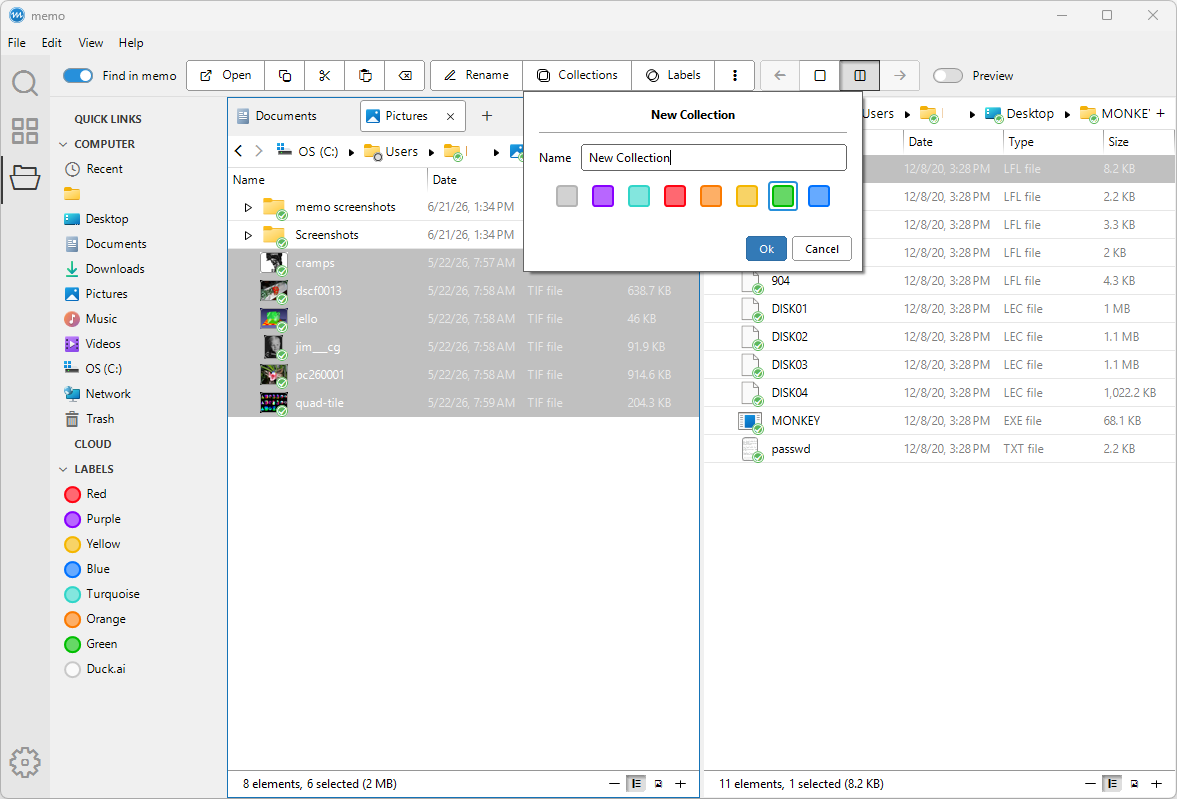Confirm the new collection with Ok
Viewport: 1177px width, 799px height.
(x=766, y=249)
